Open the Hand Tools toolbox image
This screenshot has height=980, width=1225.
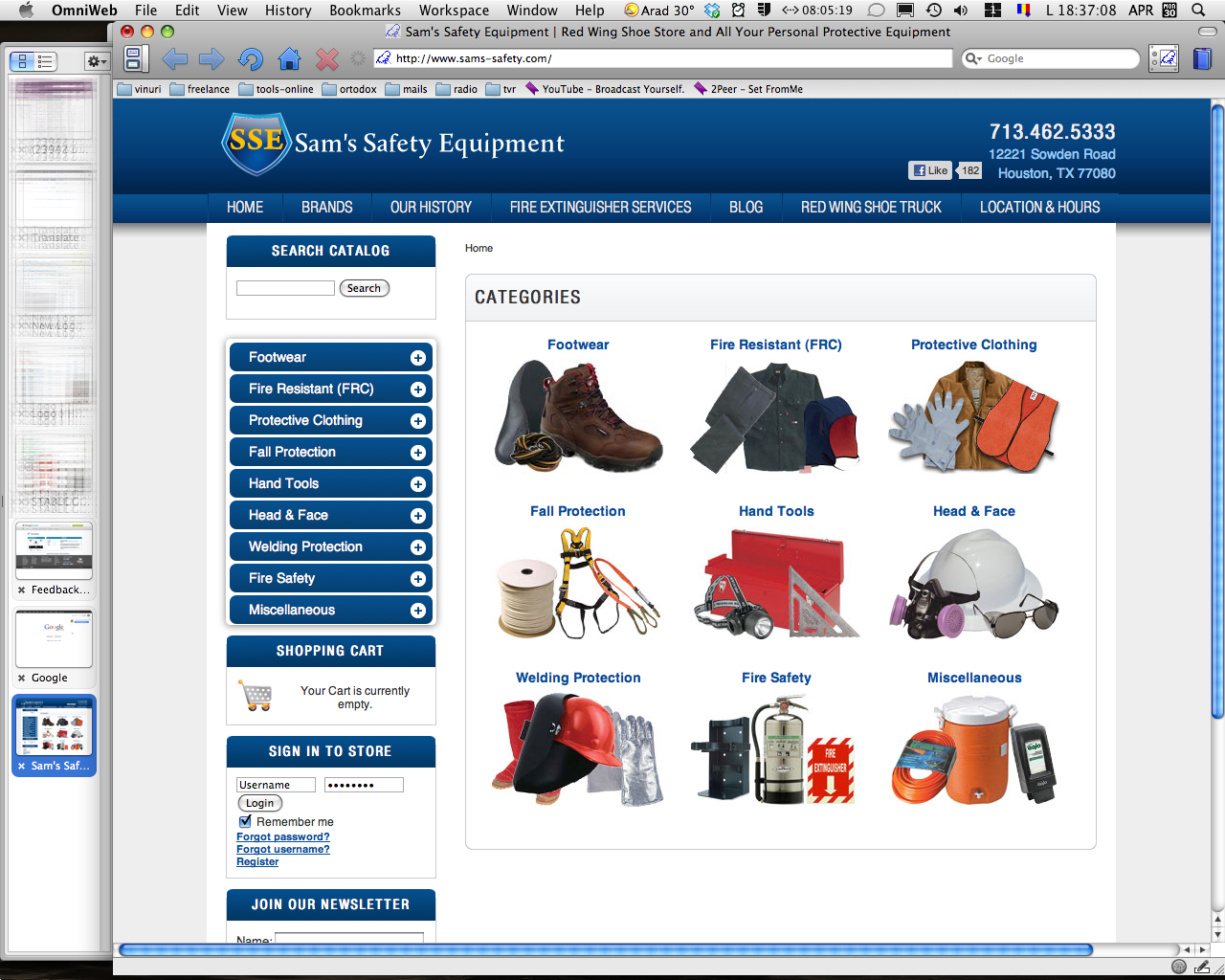point(776,585)
